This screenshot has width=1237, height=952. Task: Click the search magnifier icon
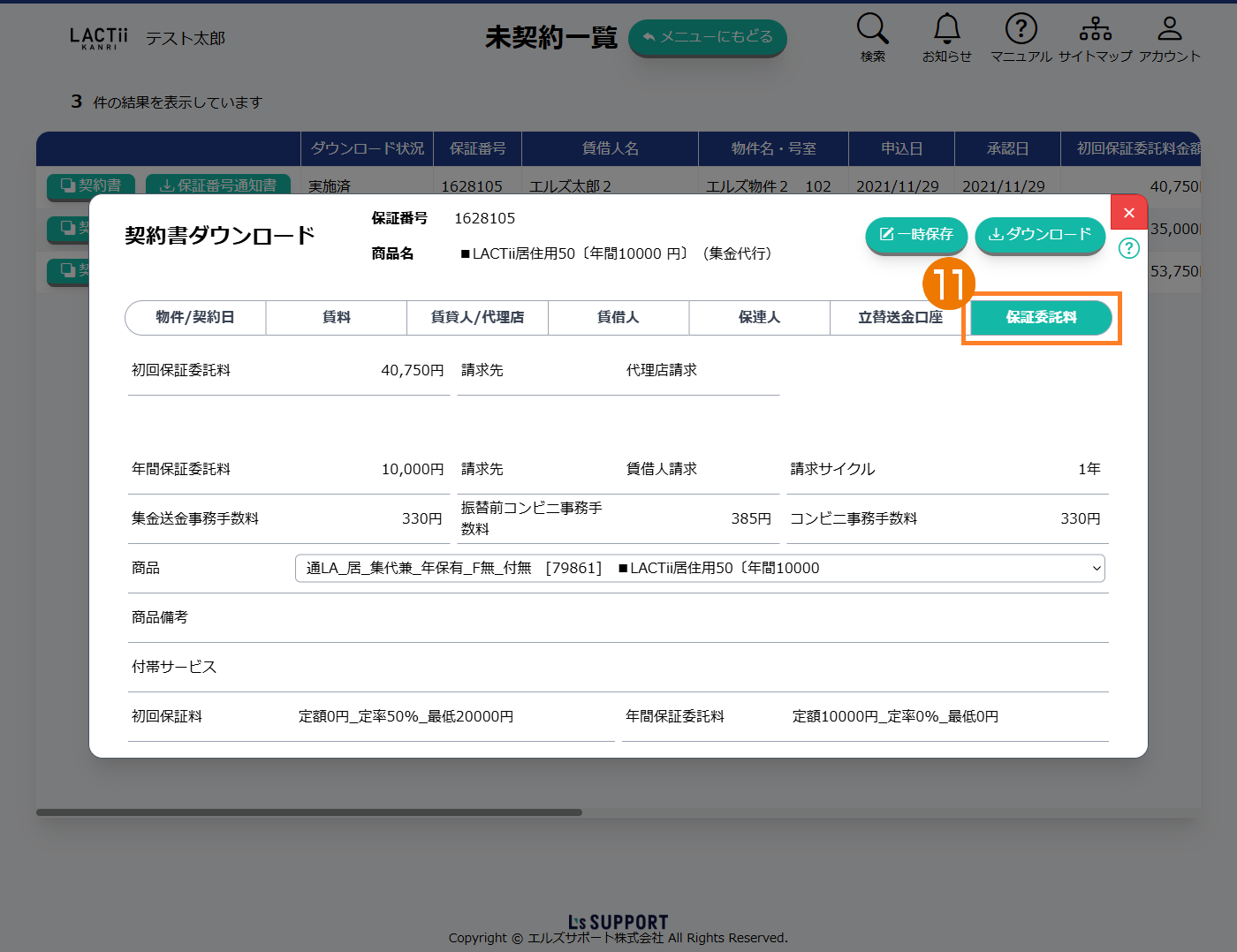pyautogui.click(x=872, y=29)
